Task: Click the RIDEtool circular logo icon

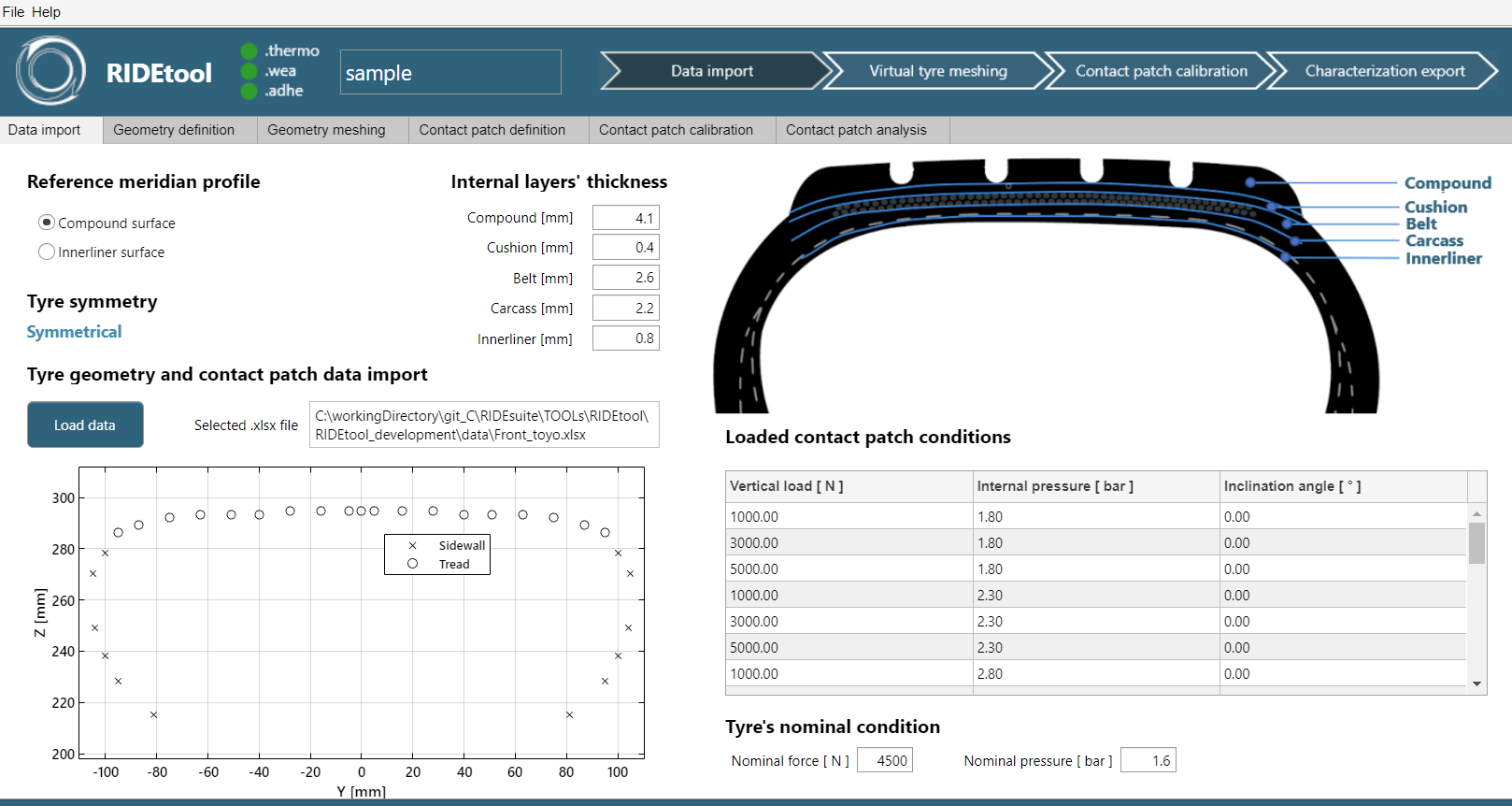Action: click(x=50, y=71)
